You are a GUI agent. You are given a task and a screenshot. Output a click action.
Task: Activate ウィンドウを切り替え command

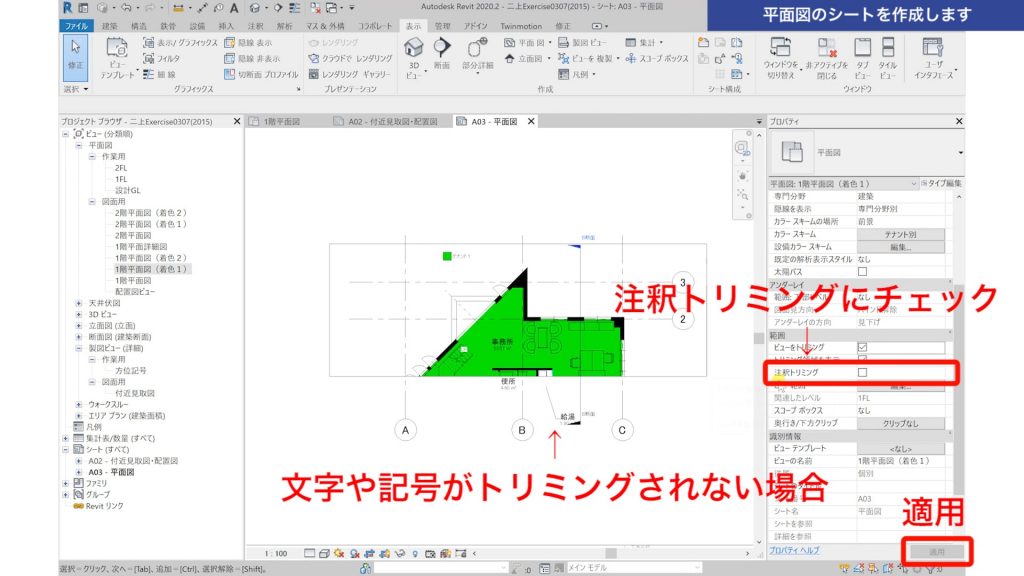click(781, 52)
